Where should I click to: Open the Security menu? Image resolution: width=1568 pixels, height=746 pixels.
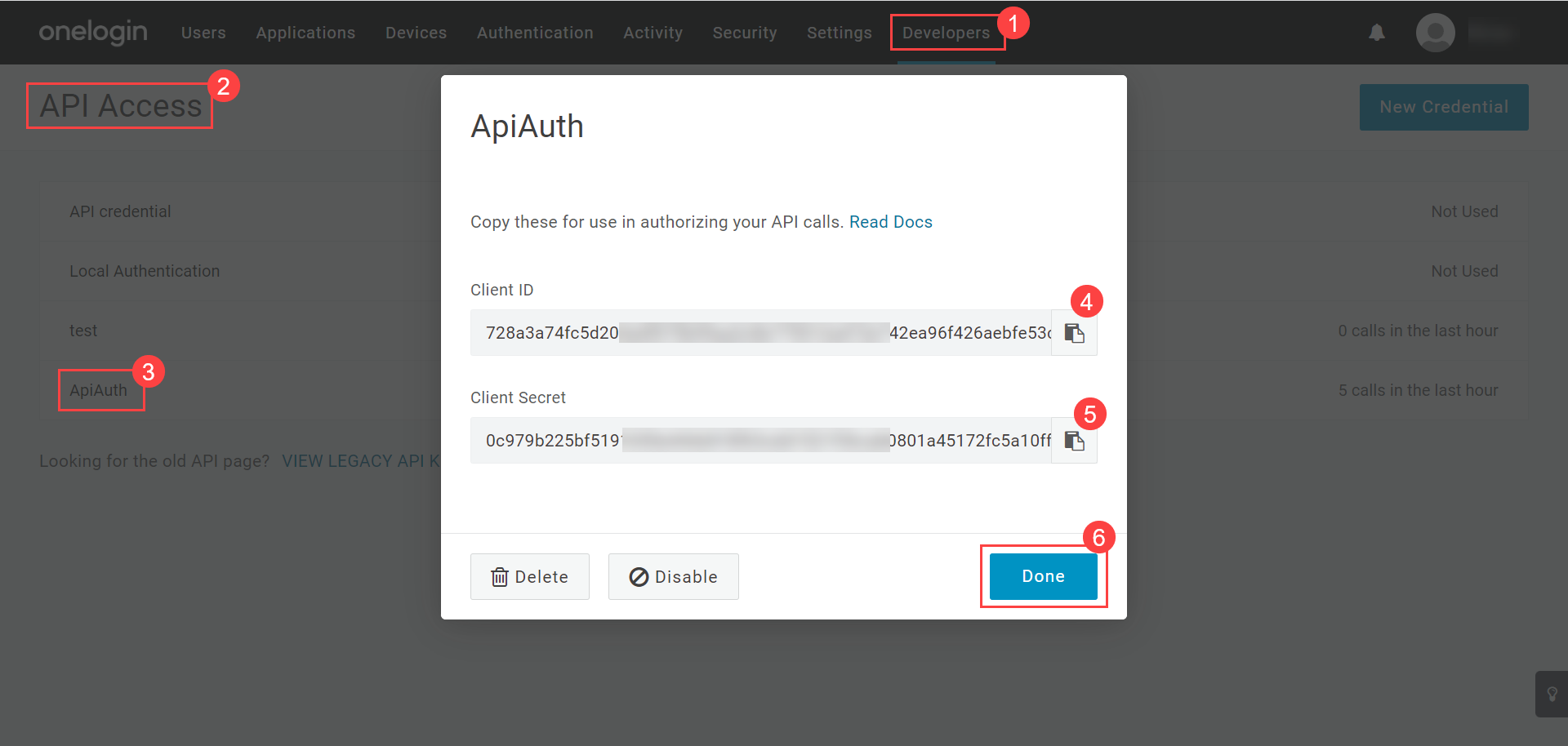[744, 33]
